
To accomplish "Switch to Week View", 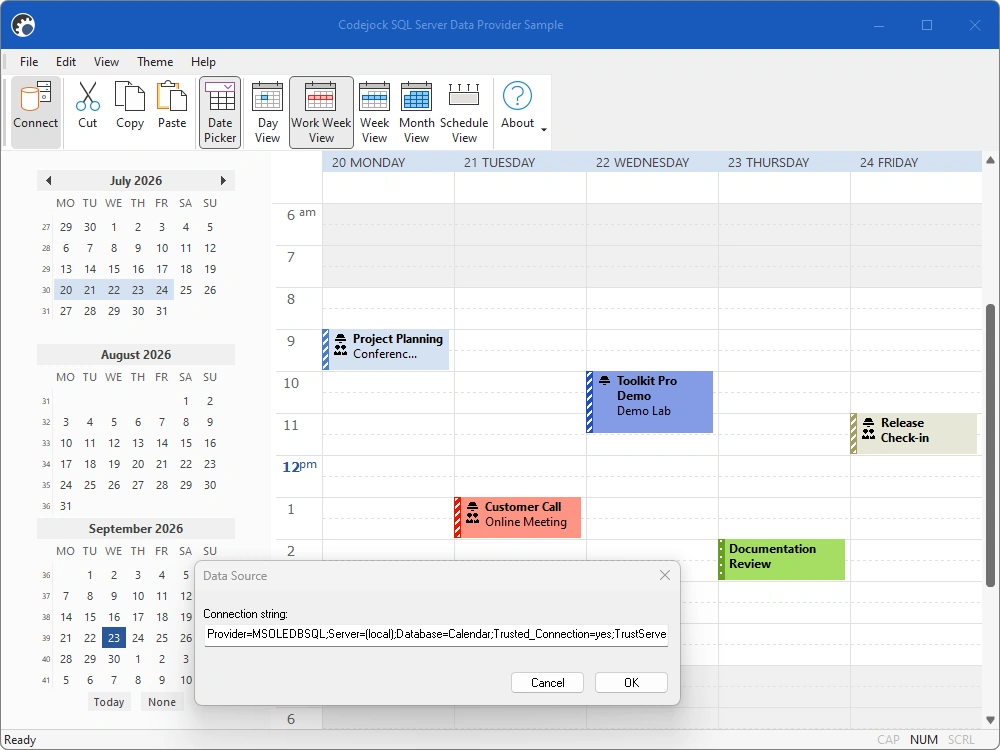I will point(374,112).
